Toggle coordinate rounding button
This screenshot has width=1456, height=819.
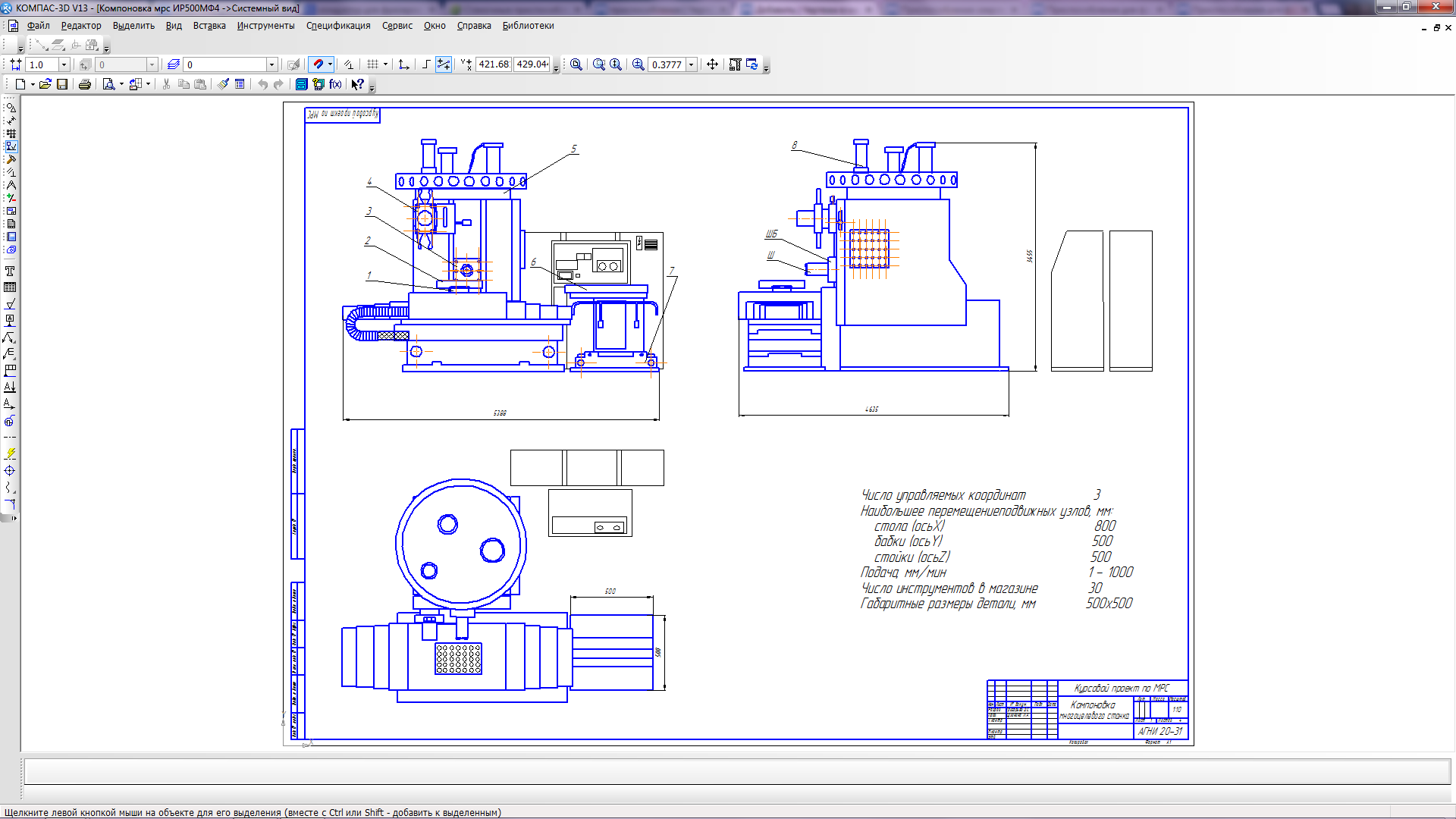(444, 64)
